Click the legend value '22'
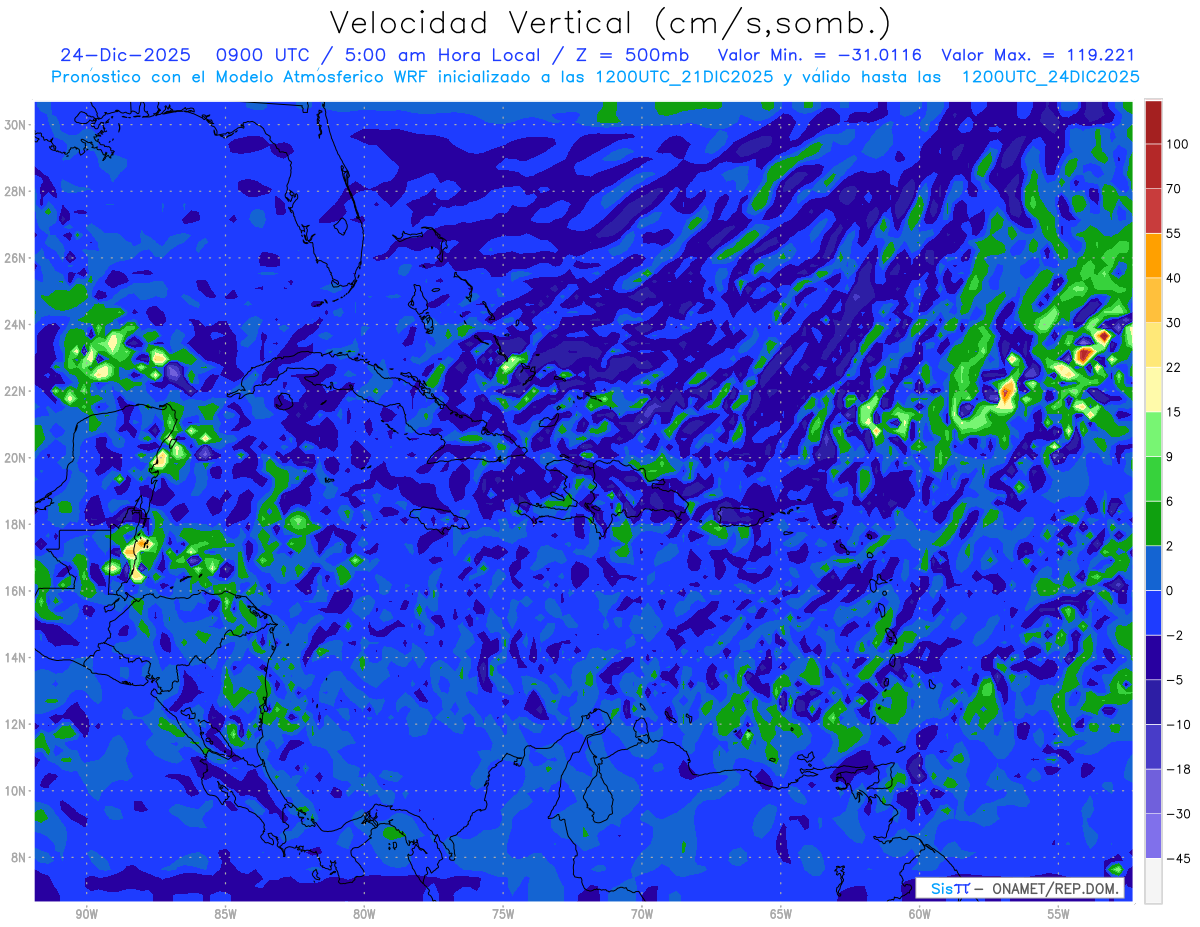Viewport: 1200px width, 927px height. click(x=1174, y=367)
